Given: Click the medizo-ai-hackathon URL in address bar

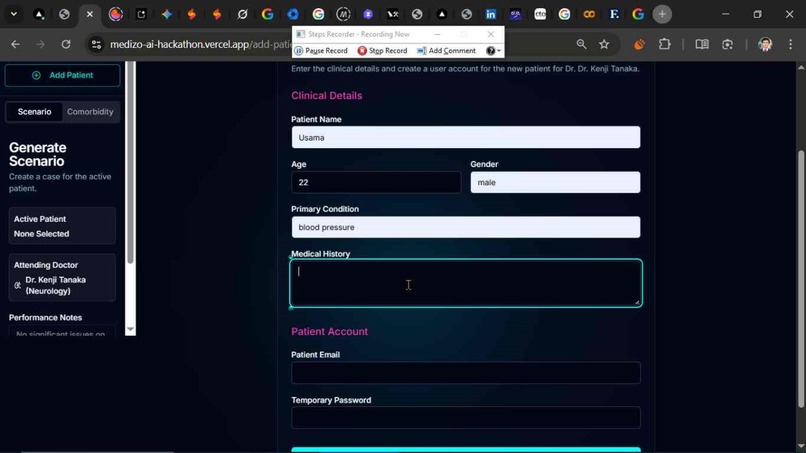Looking at the screenshot, I should click(200, 44).
